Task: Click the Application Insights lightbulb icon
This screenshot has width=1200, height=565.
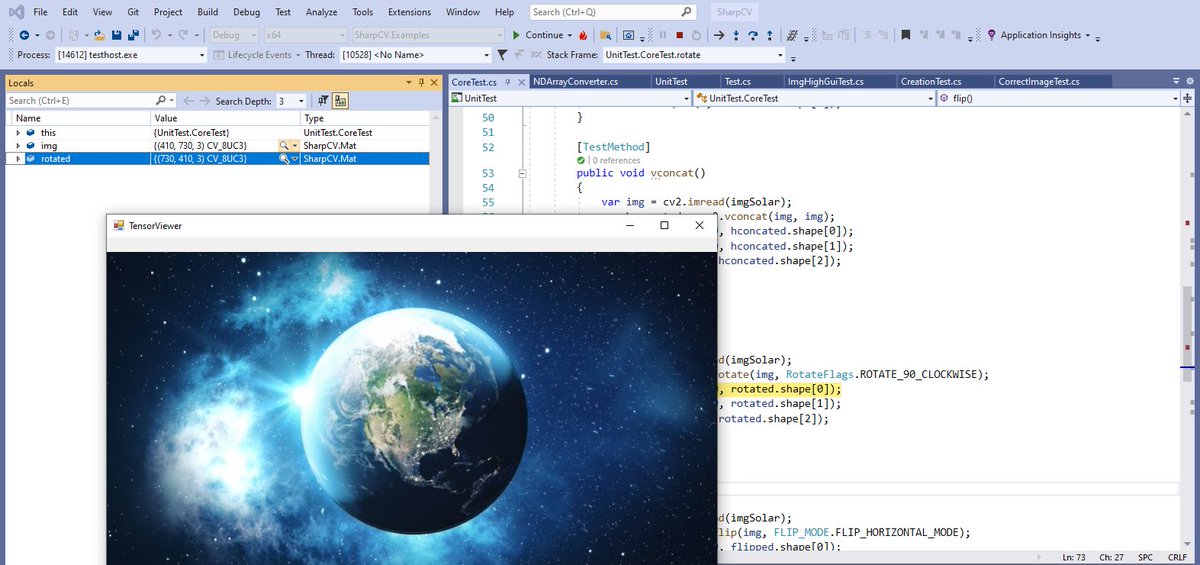Action: pos(992,35)
